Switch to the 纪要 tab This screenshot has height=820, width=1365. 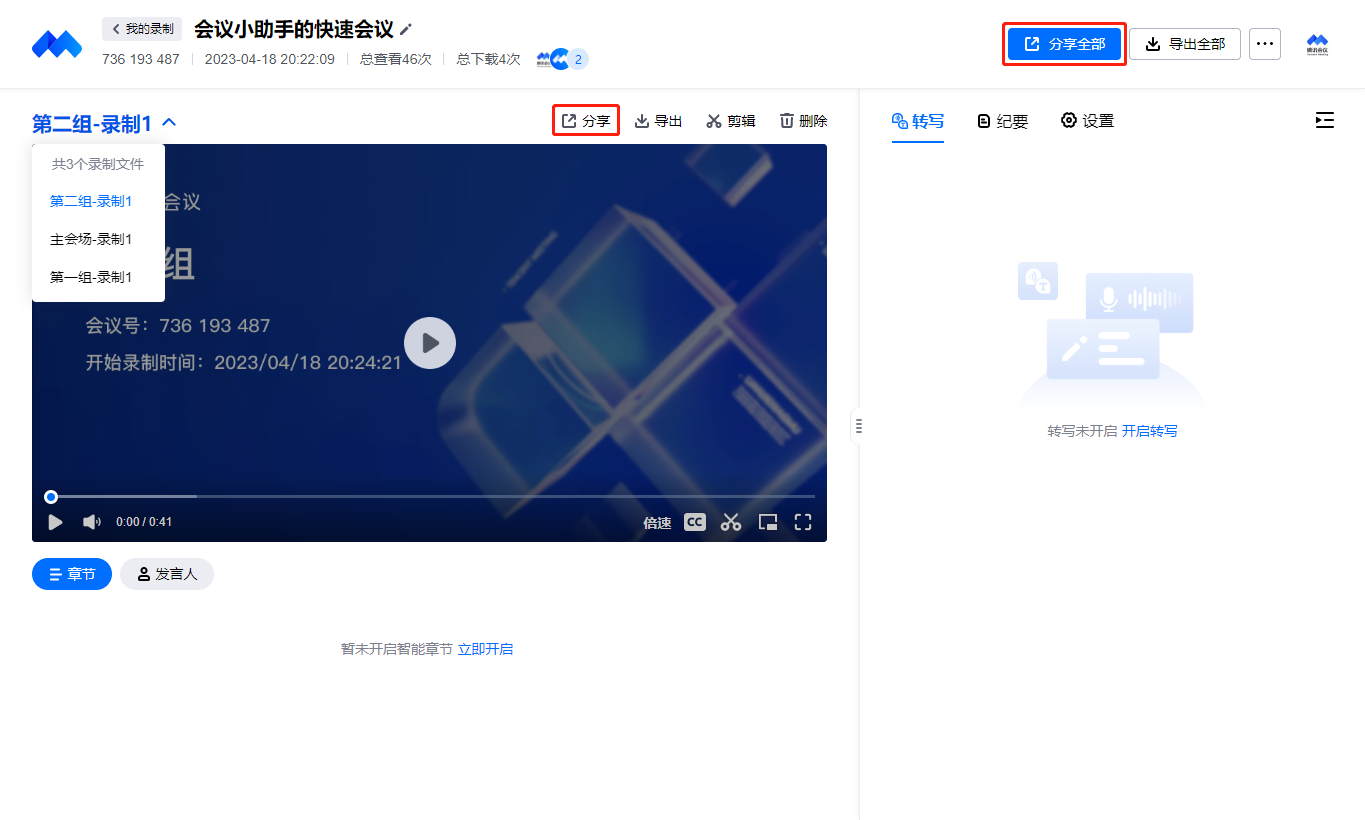click(1003, 121)
